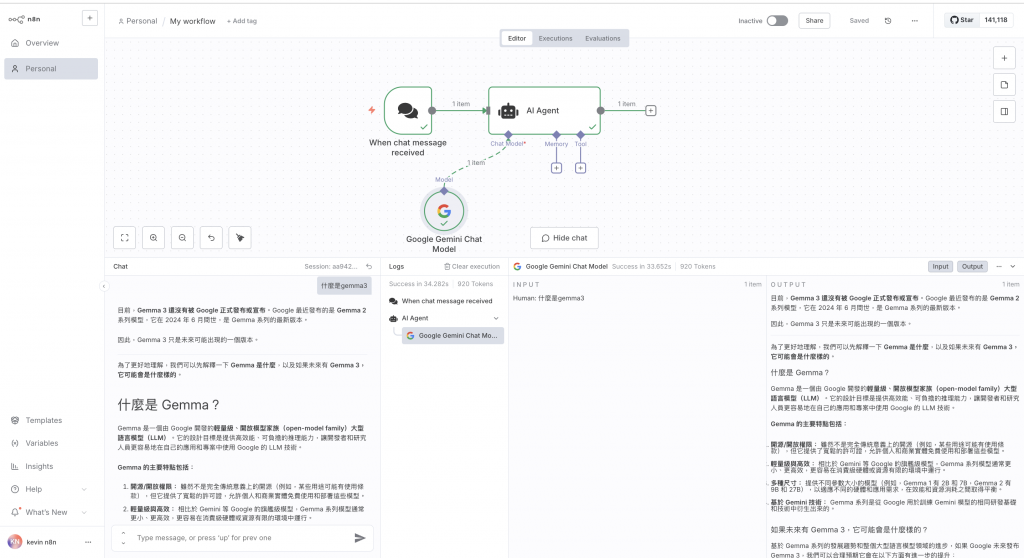
Task: Select the When chat message received node
Action: point(408,110)
